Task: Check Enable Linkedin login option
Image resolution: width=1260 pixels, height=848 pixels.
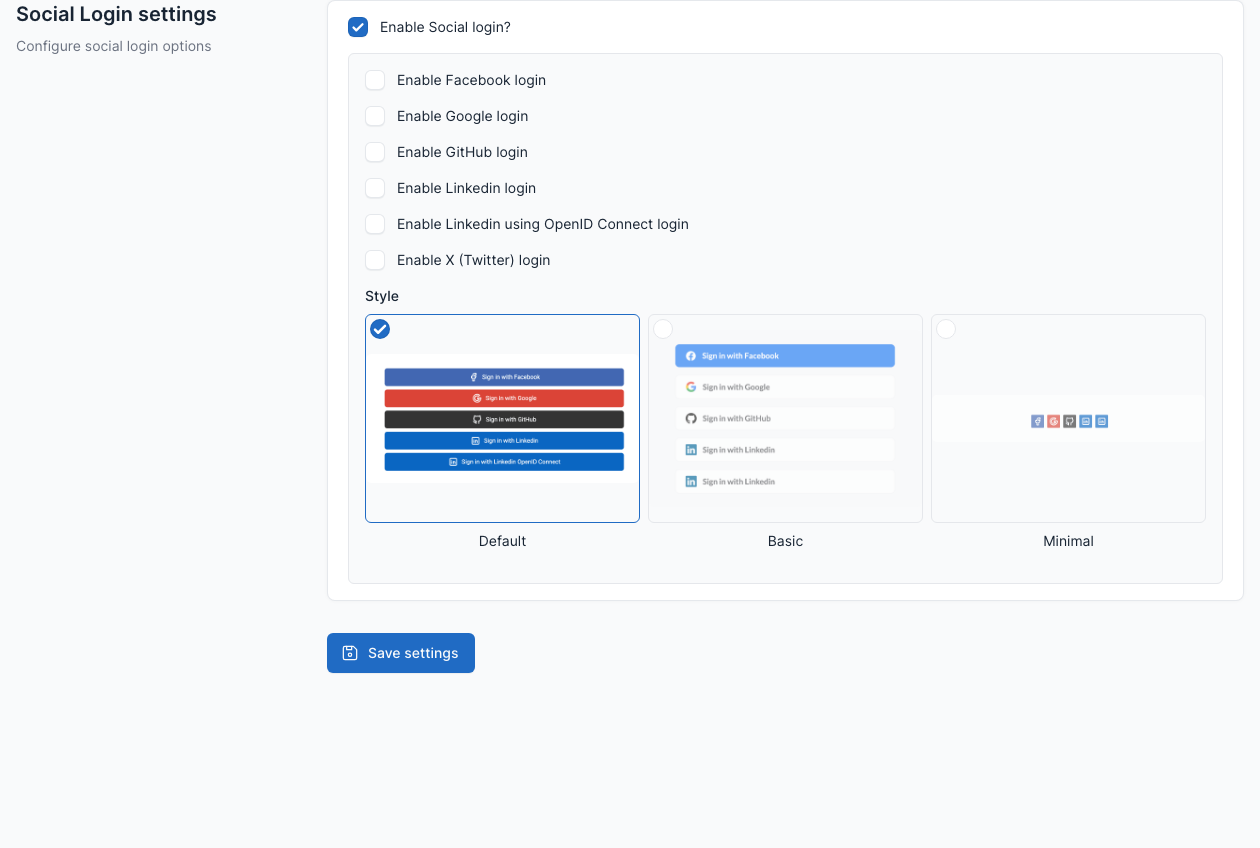Action: coord(375,188)
